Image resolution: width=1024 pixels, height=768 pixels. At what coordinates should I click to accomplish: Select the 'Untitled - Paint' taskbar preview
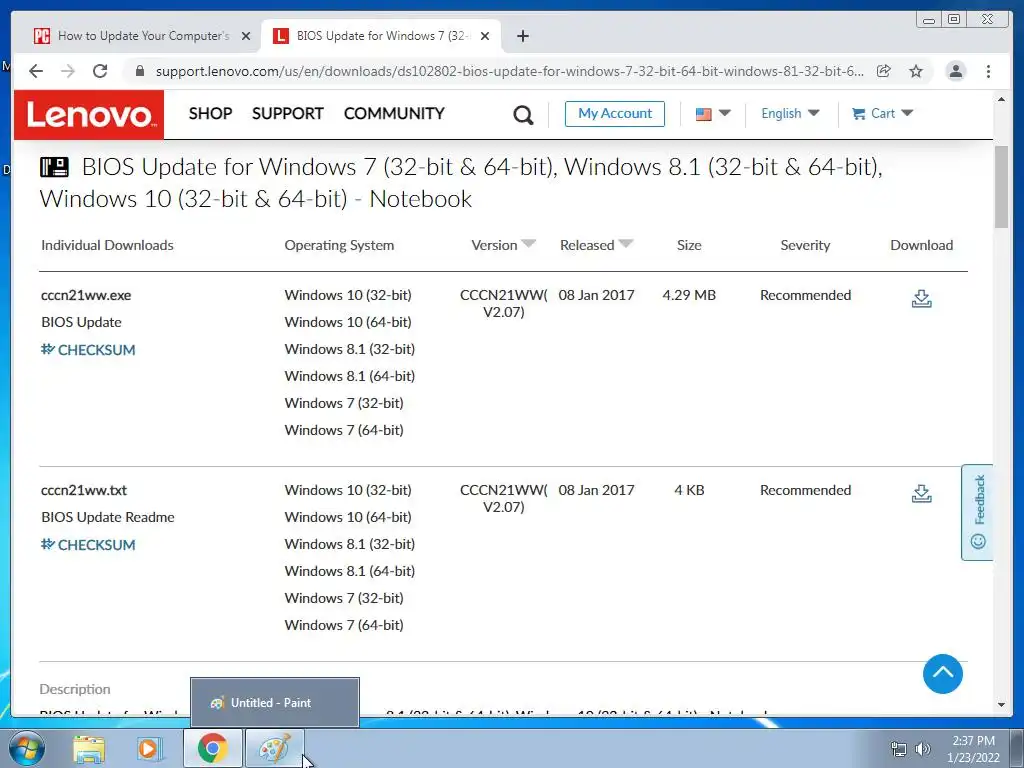click(x=274, y=702)
